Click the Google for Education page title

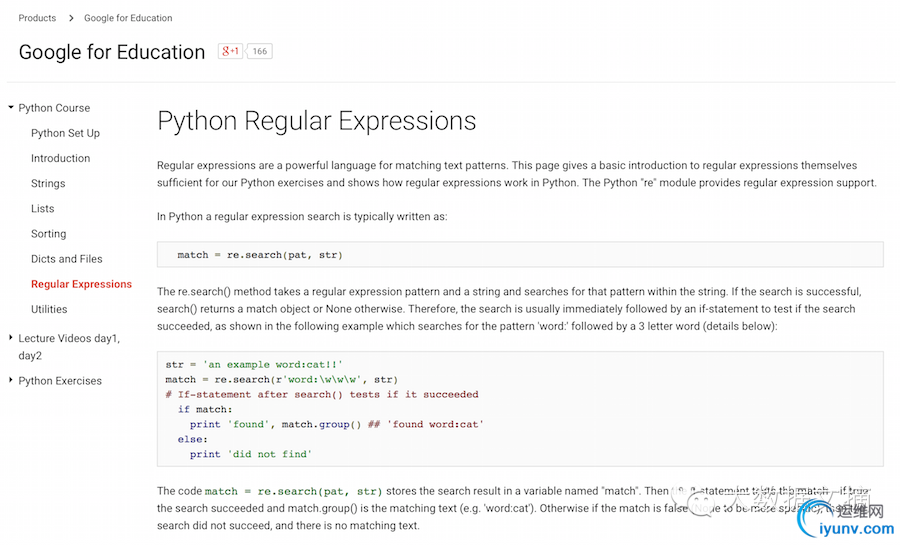pyautogui.click(x=112, y=52)
